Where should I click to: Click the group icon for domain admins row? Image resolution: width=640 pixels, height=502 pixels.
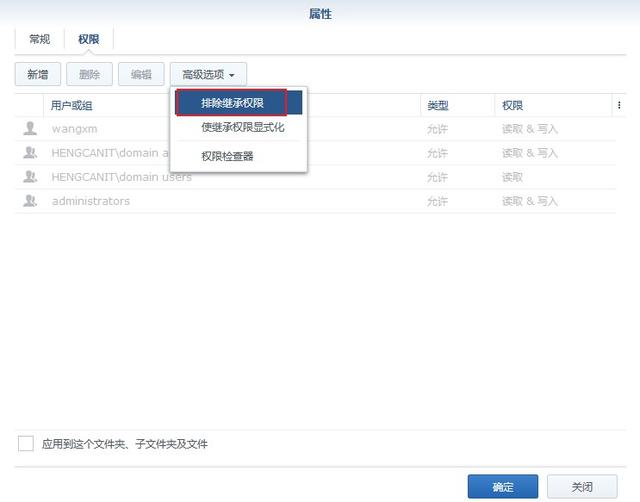(30, 153)
